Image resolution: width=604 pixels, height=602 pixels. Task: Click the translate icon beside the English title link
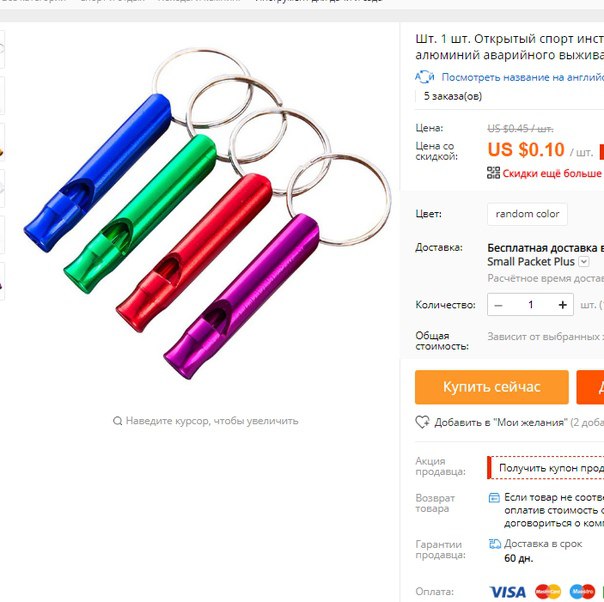point(424,77)
